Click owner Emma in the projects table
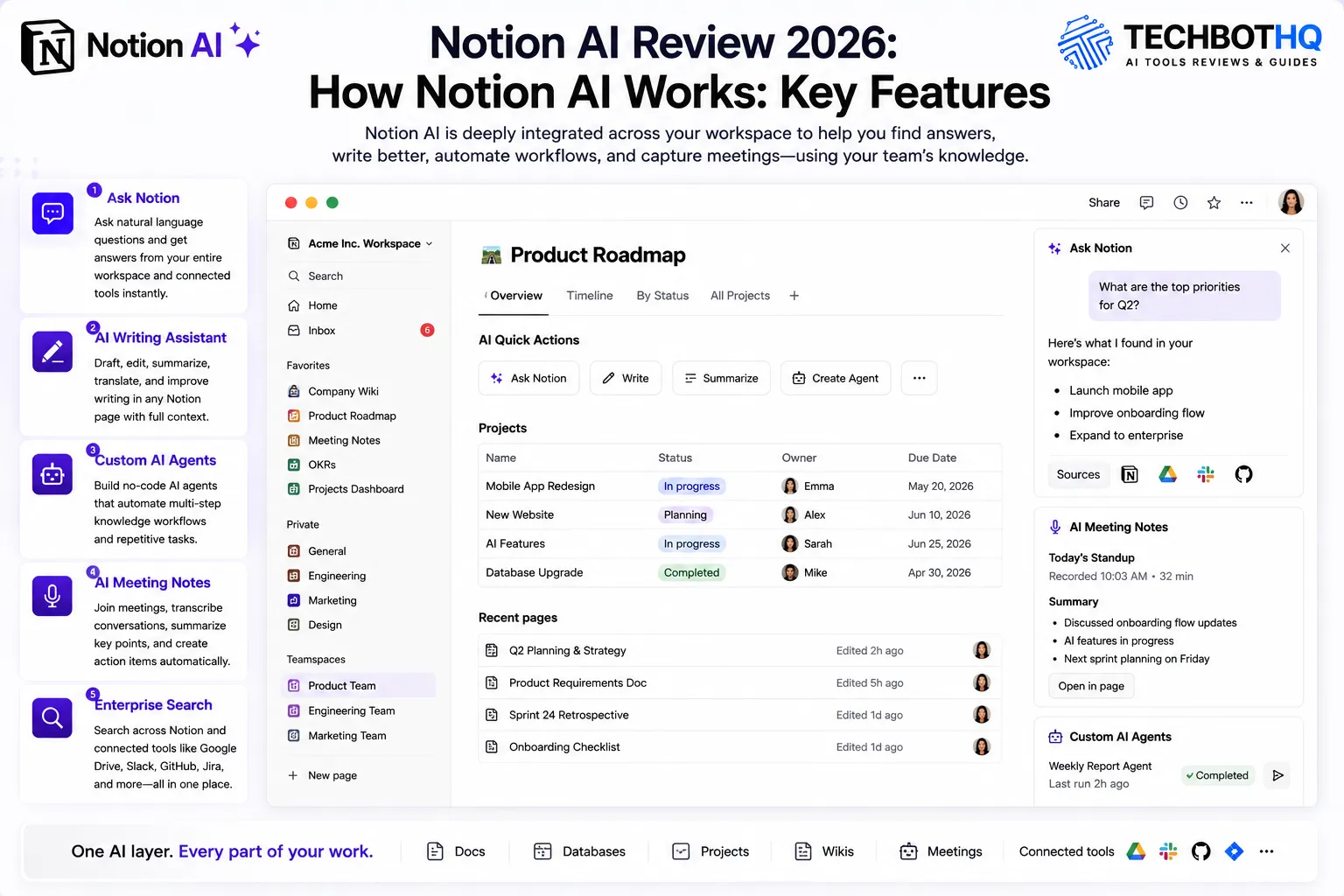 808,486
